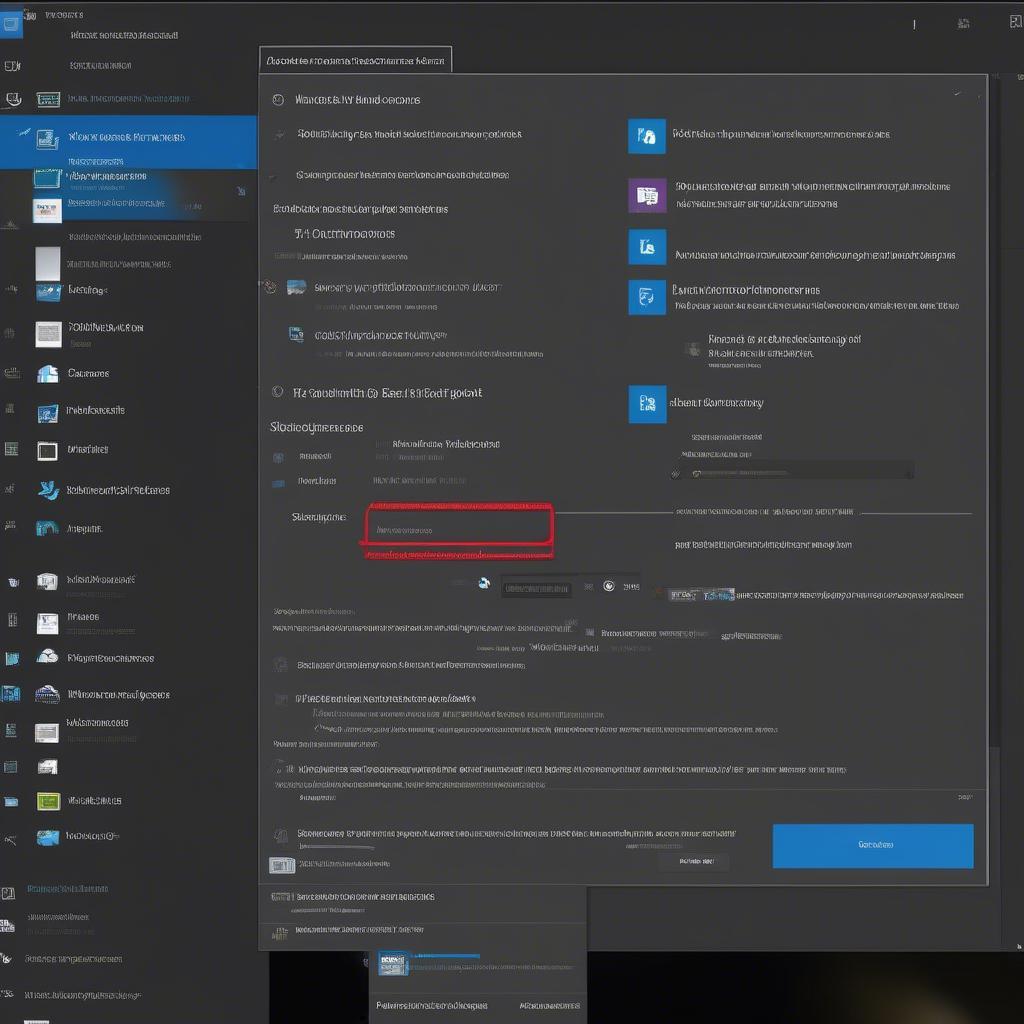Click the blue thumbnail in the strip under the dialog
This screenshot has width=1024, height=1024.
pos(393,963)
